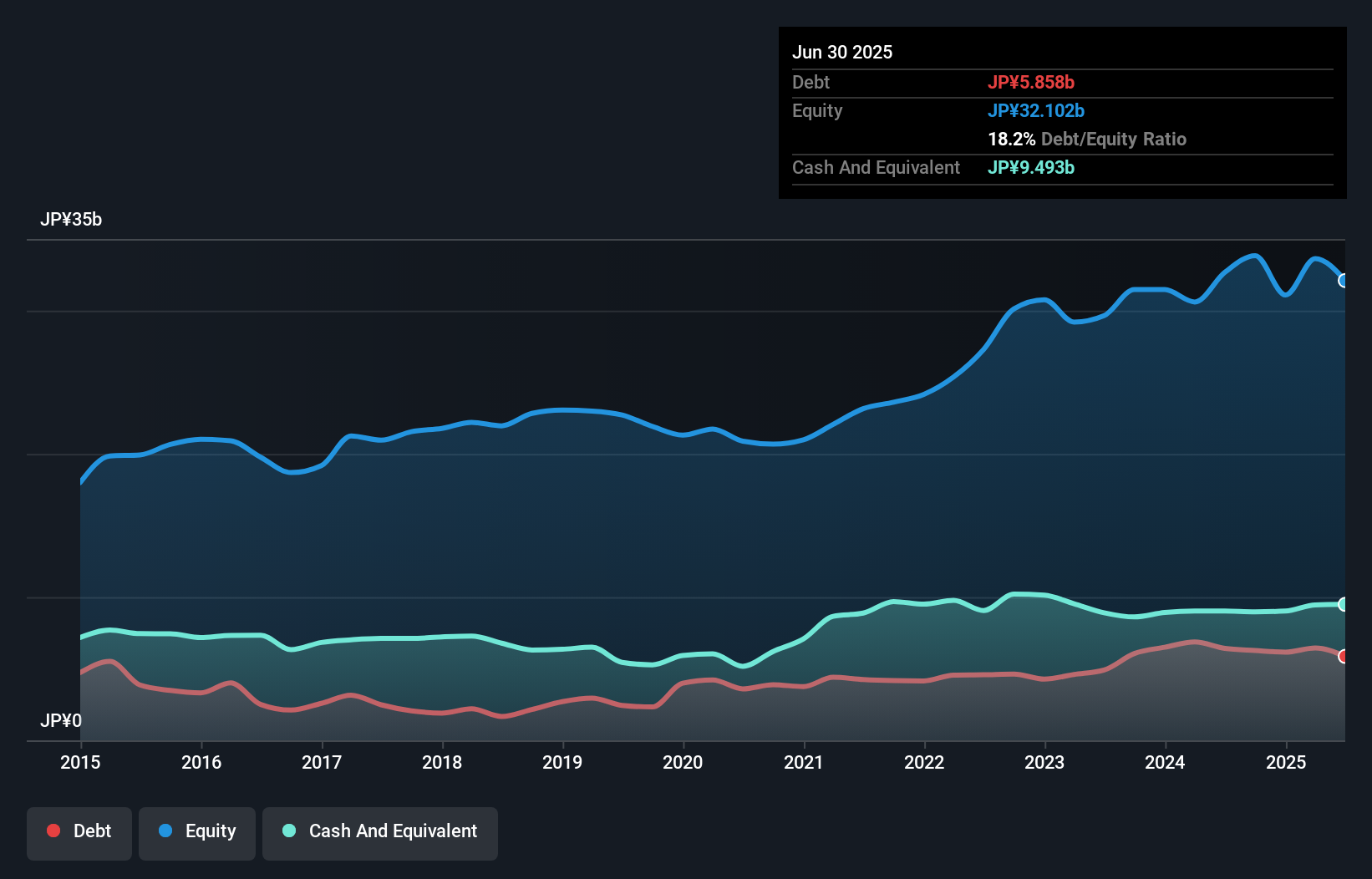Viewport: 1372px width, 879px height.
Task: Click the JP¥32.102b Equity value
Action: click(1036, 110)
